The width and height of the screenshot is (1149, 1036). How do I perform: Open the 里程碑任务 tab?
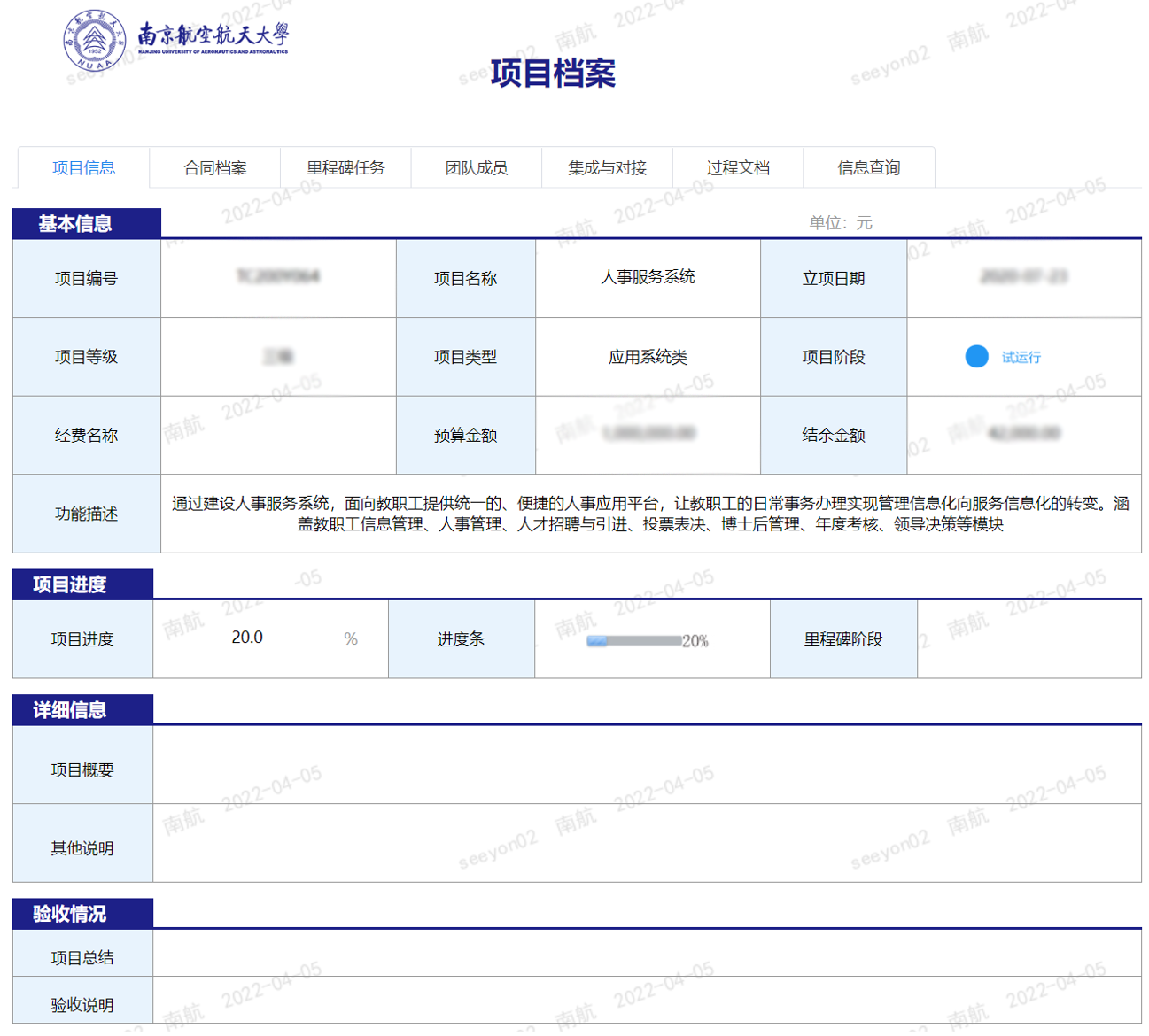[x=345, y=167]
